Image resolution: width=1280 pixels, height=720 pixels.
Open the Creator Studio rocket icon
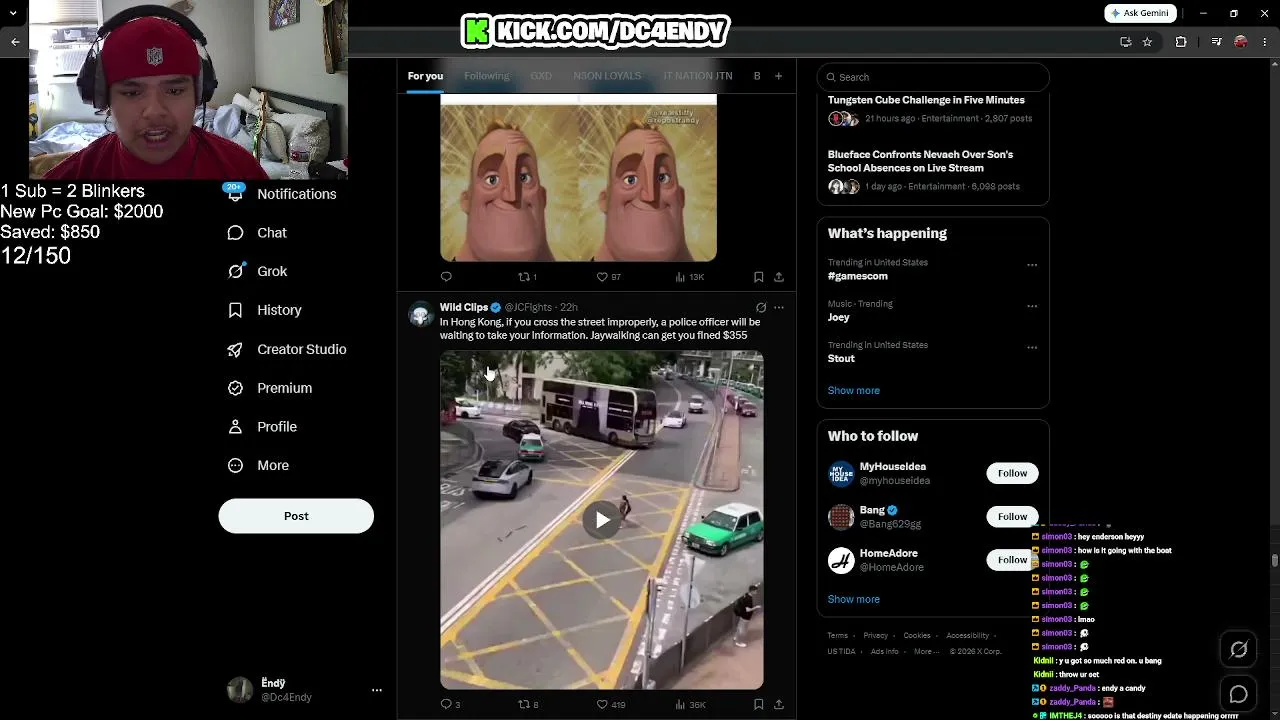pyautogui.click(x=235, y=349)
